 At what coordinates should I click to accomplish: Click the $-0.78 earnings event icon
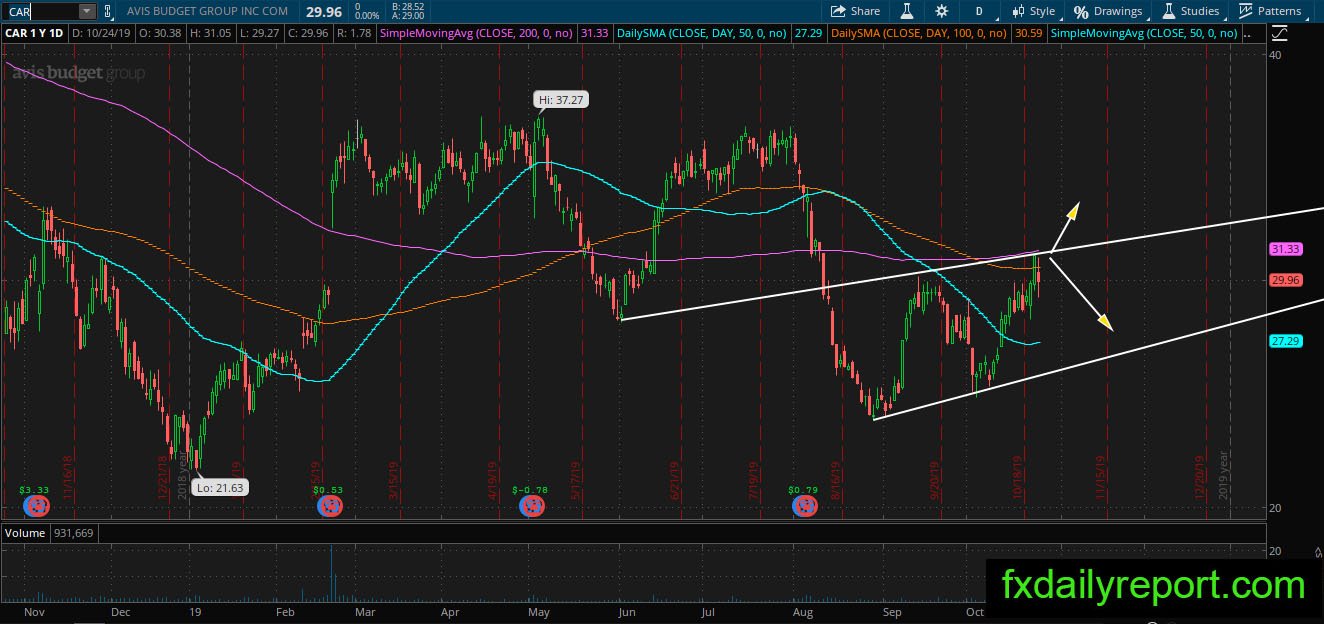point(531,507)
